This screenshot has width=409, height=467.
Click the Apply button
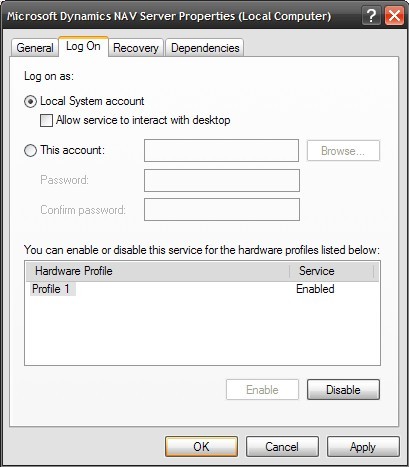363,447
